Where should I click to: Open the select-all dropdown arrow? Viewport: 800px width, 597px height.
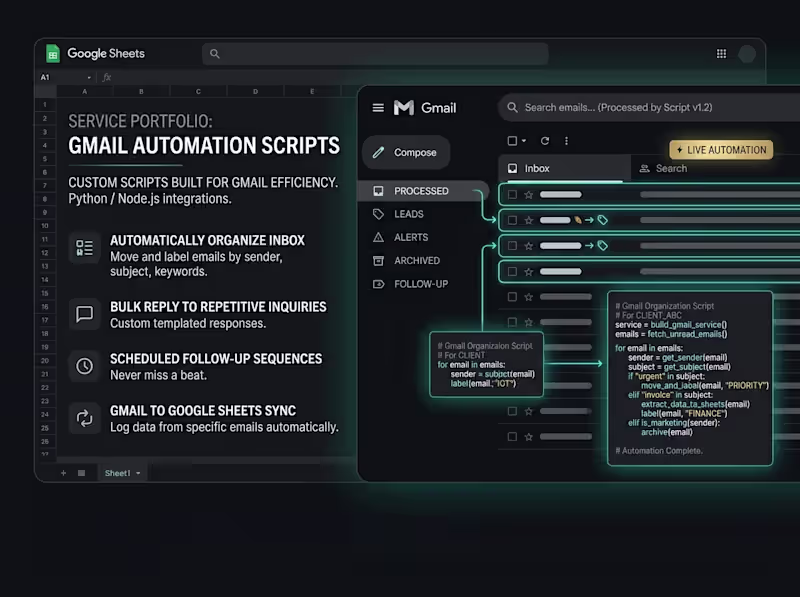point(524,140)
